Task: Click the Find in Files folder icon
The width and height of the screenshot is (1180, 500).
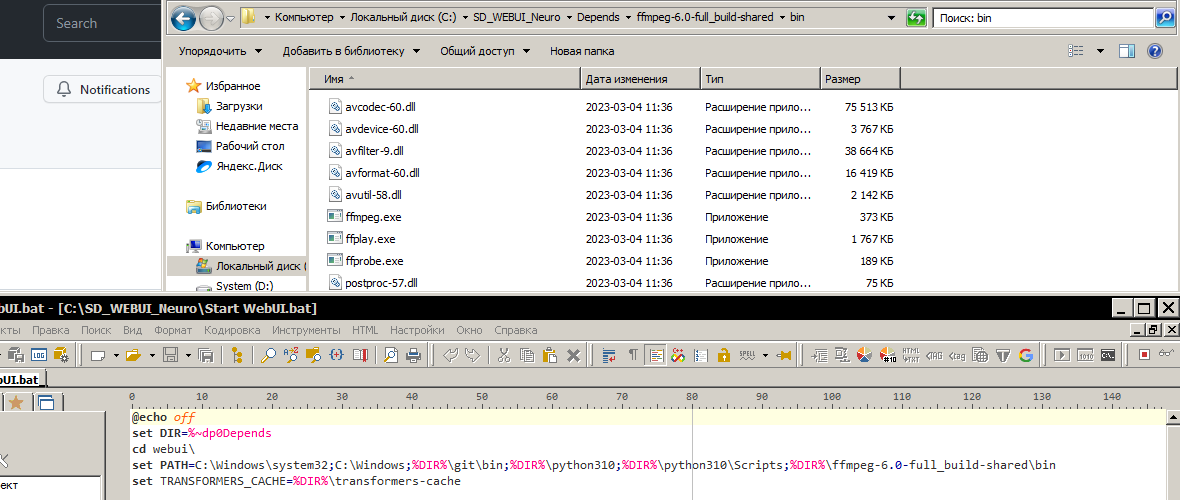Action: [313, 355]
